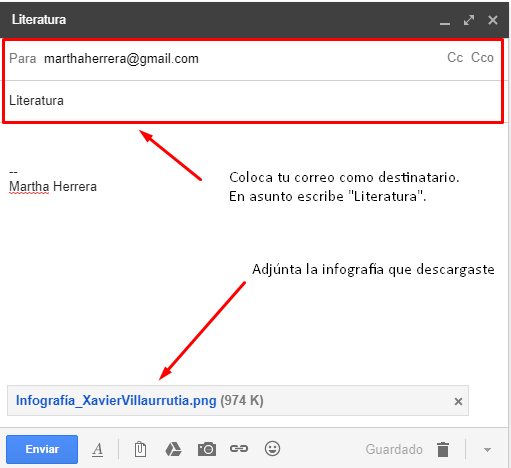Open the emoji smiley picker
The image size is (511, 468).
tap(272, 448)
